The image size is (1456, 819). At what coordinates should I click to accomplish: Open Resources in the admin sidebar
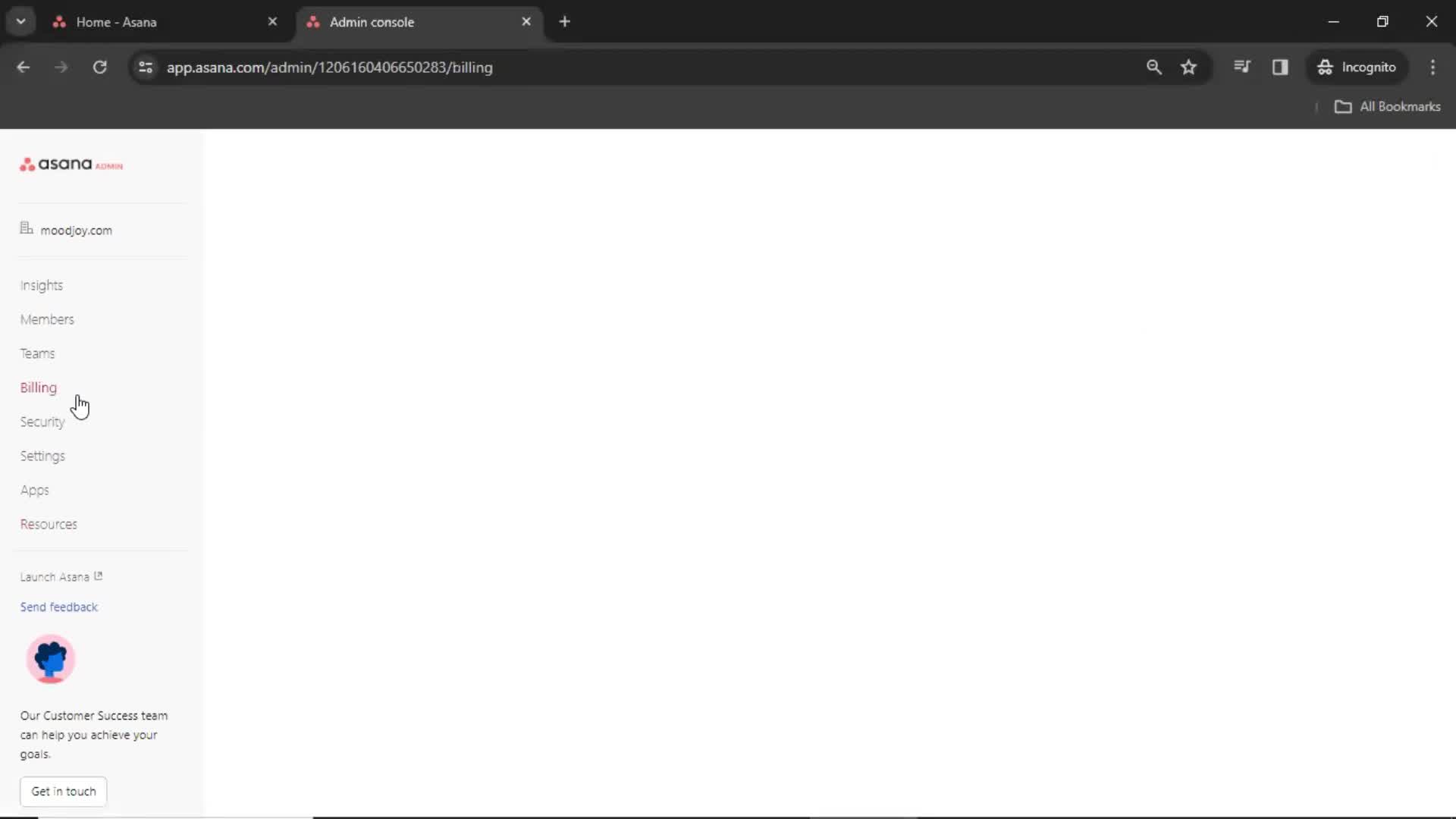(49, 525)
